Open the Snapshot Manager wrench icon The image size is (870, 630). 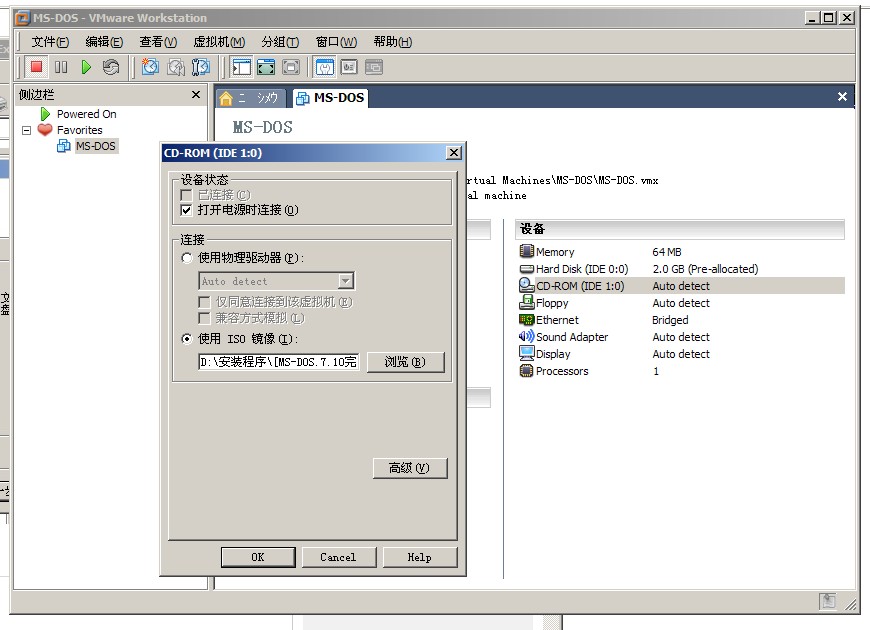200,67
